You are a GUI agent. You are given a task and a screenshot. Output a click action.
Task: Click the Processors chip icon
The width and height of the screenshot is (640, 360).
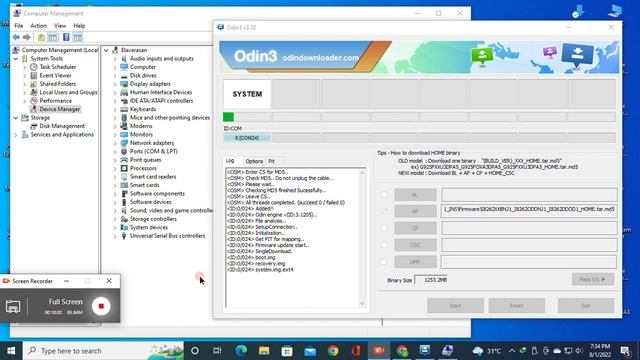(x=124, y=168)
